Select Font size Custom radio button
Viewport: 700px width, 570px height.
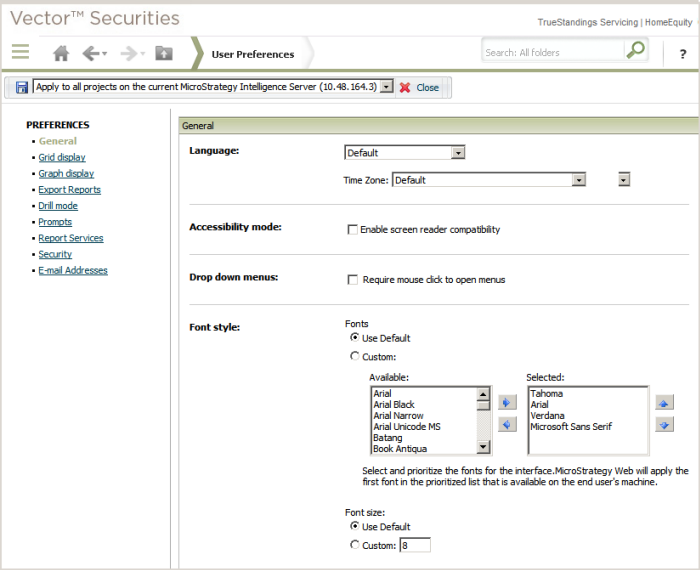point(354,545)
